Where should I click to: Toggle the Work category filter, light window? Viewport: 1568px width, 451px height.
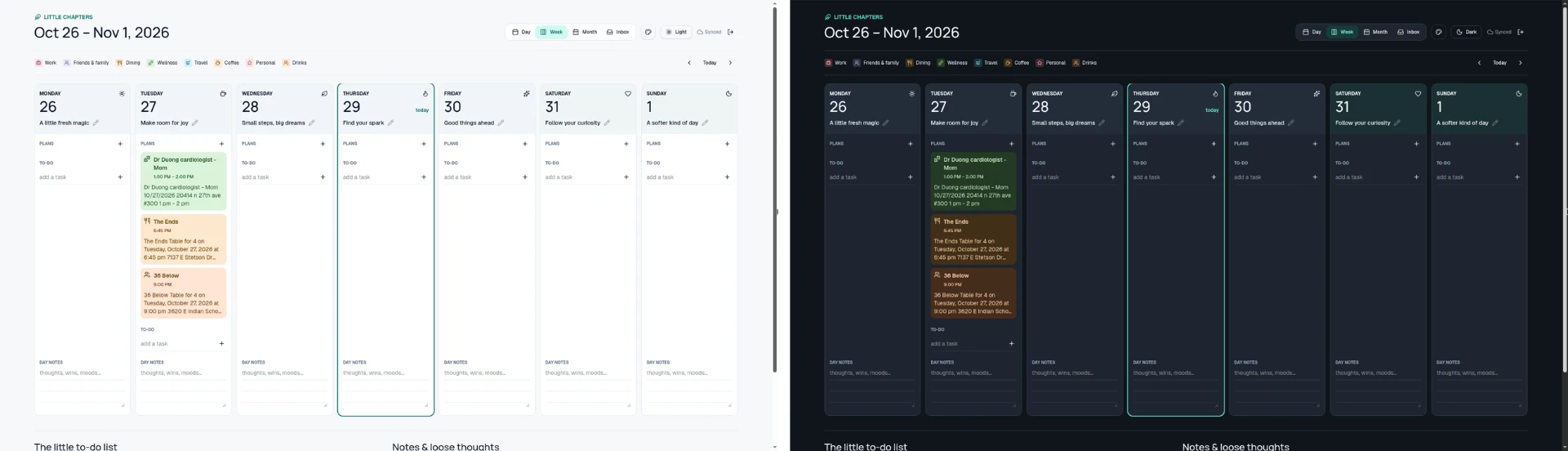(46, 63)
